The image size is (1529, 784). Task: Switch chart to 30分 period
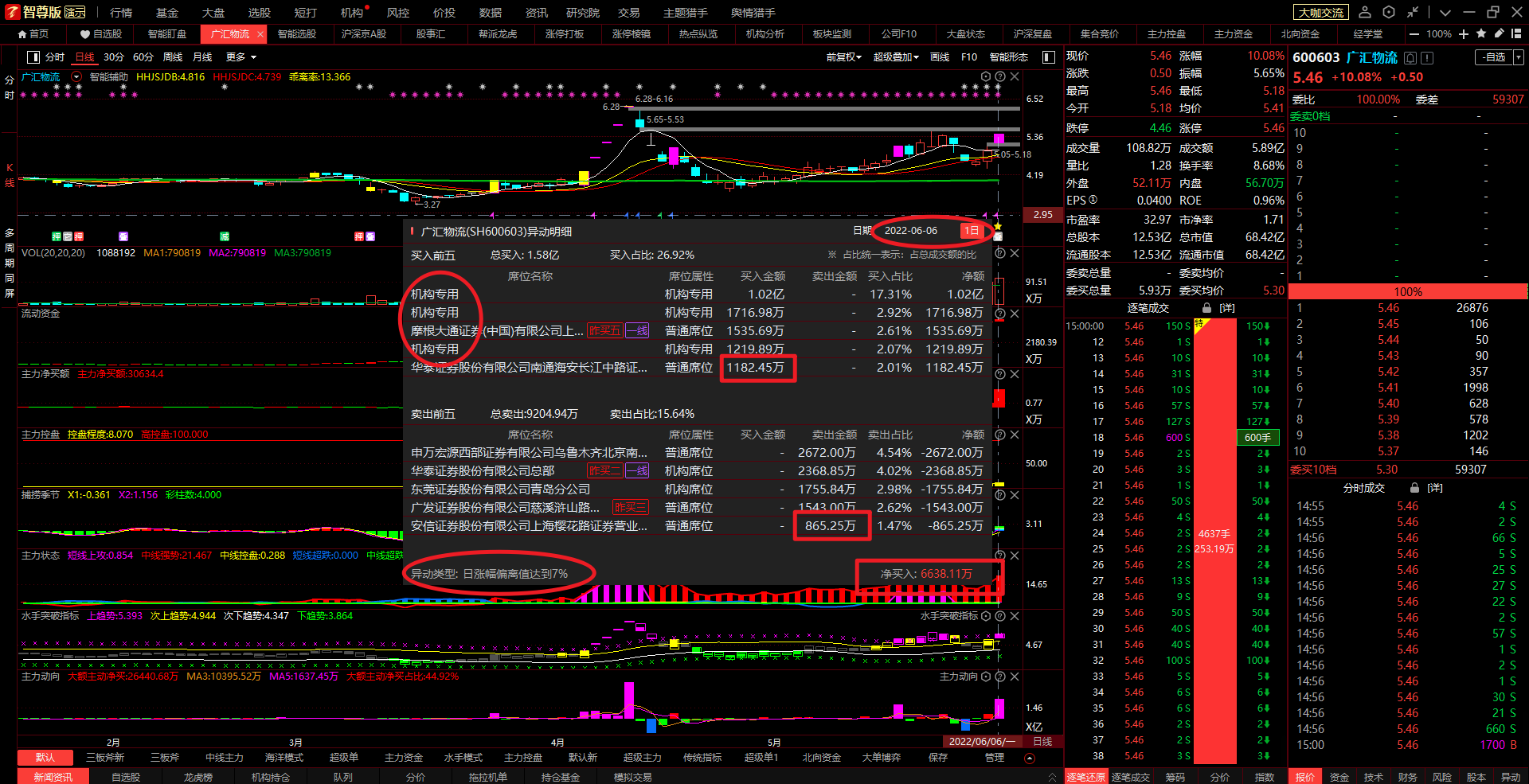click(x=114, y=57)
